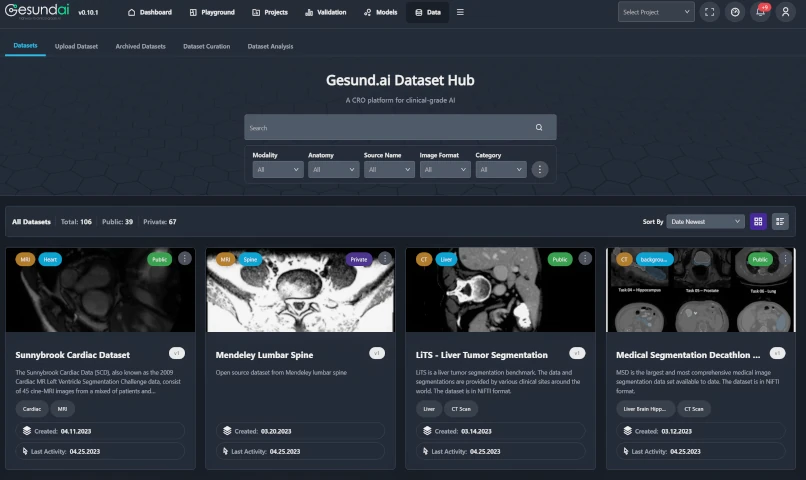Viewport: 806px width, 480px height.
Task: Toggle fullscreen mode icon
Action: point(709,12)
